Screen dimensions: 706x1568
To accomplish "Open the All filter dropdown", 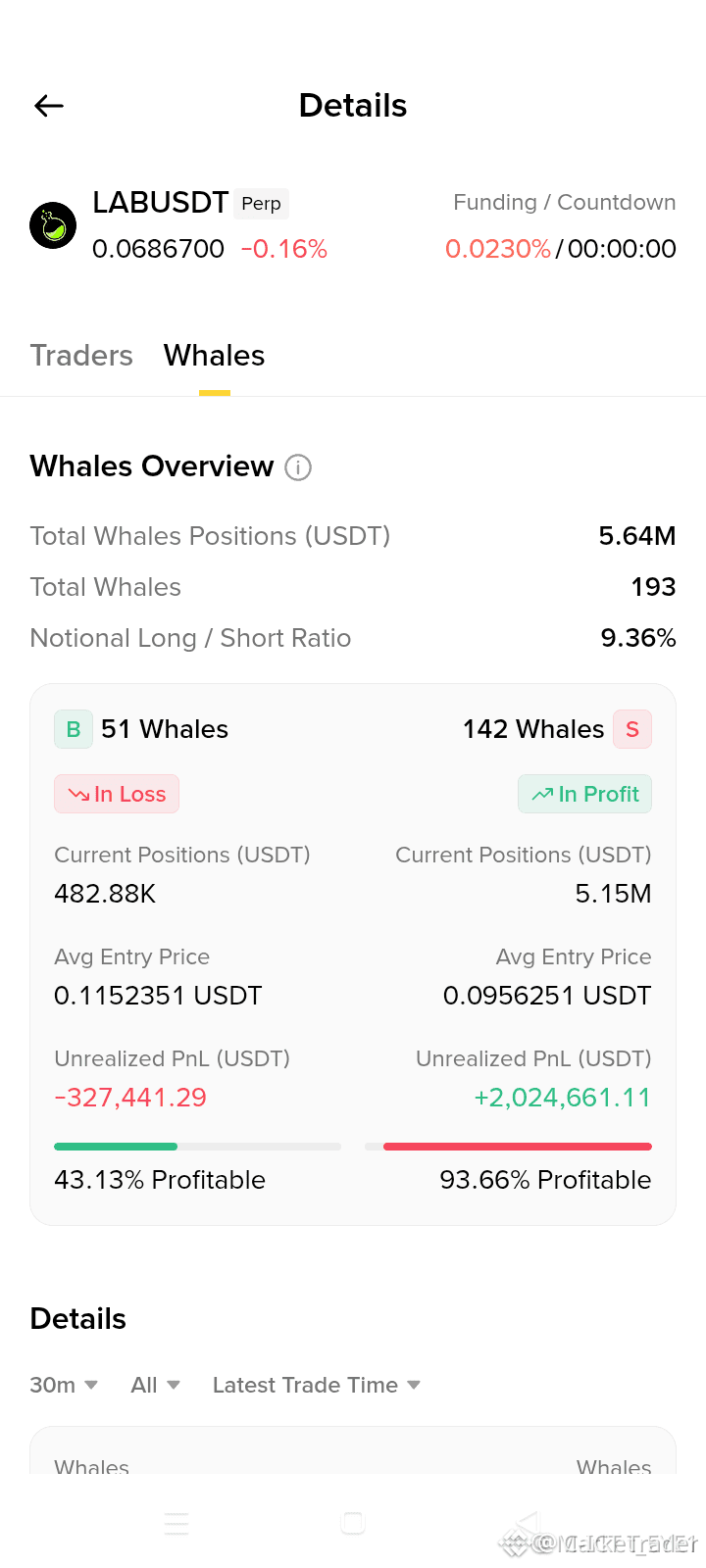I will click(x=156, y=1385).
